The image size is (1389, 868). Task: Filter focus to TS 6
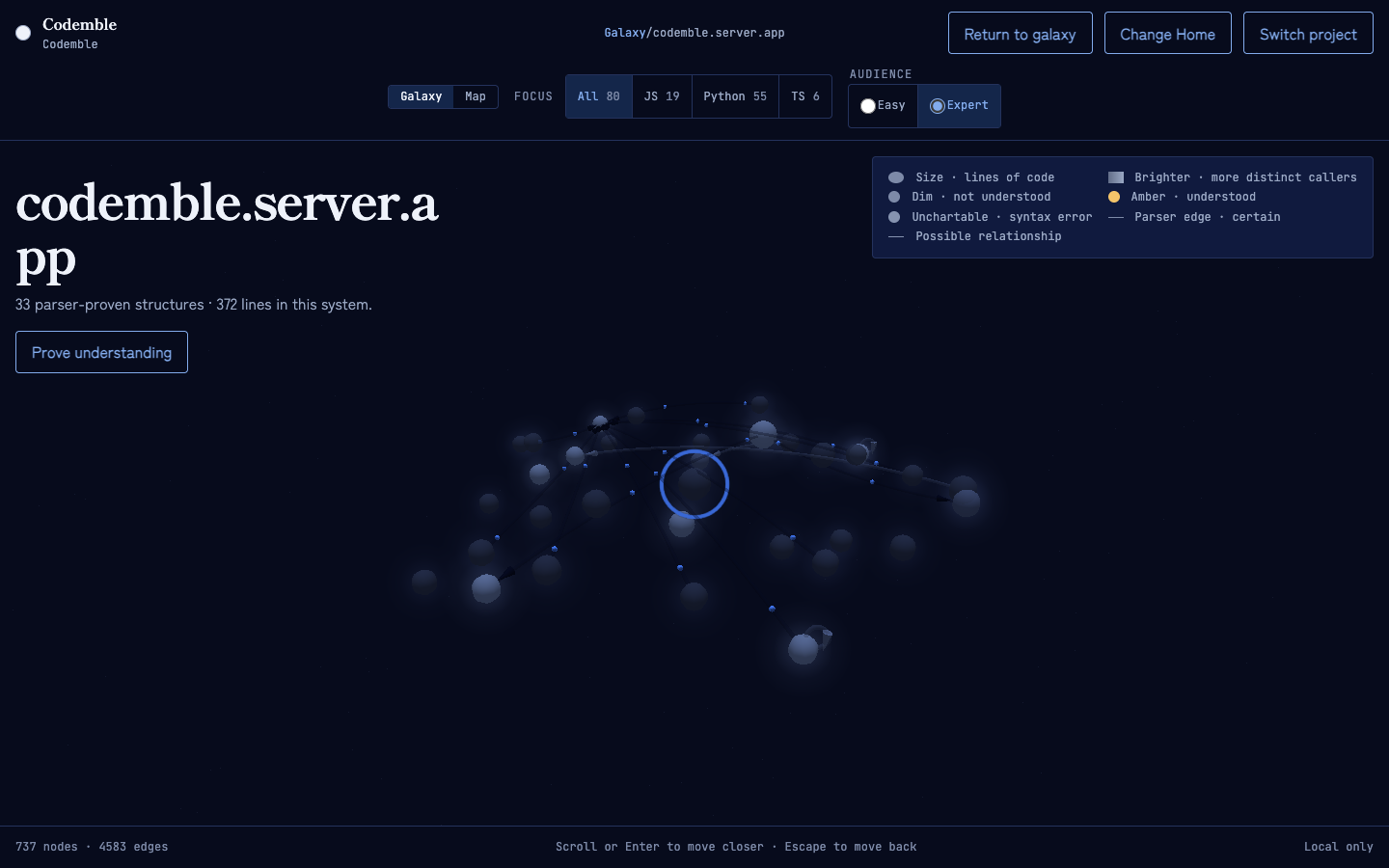805,96
